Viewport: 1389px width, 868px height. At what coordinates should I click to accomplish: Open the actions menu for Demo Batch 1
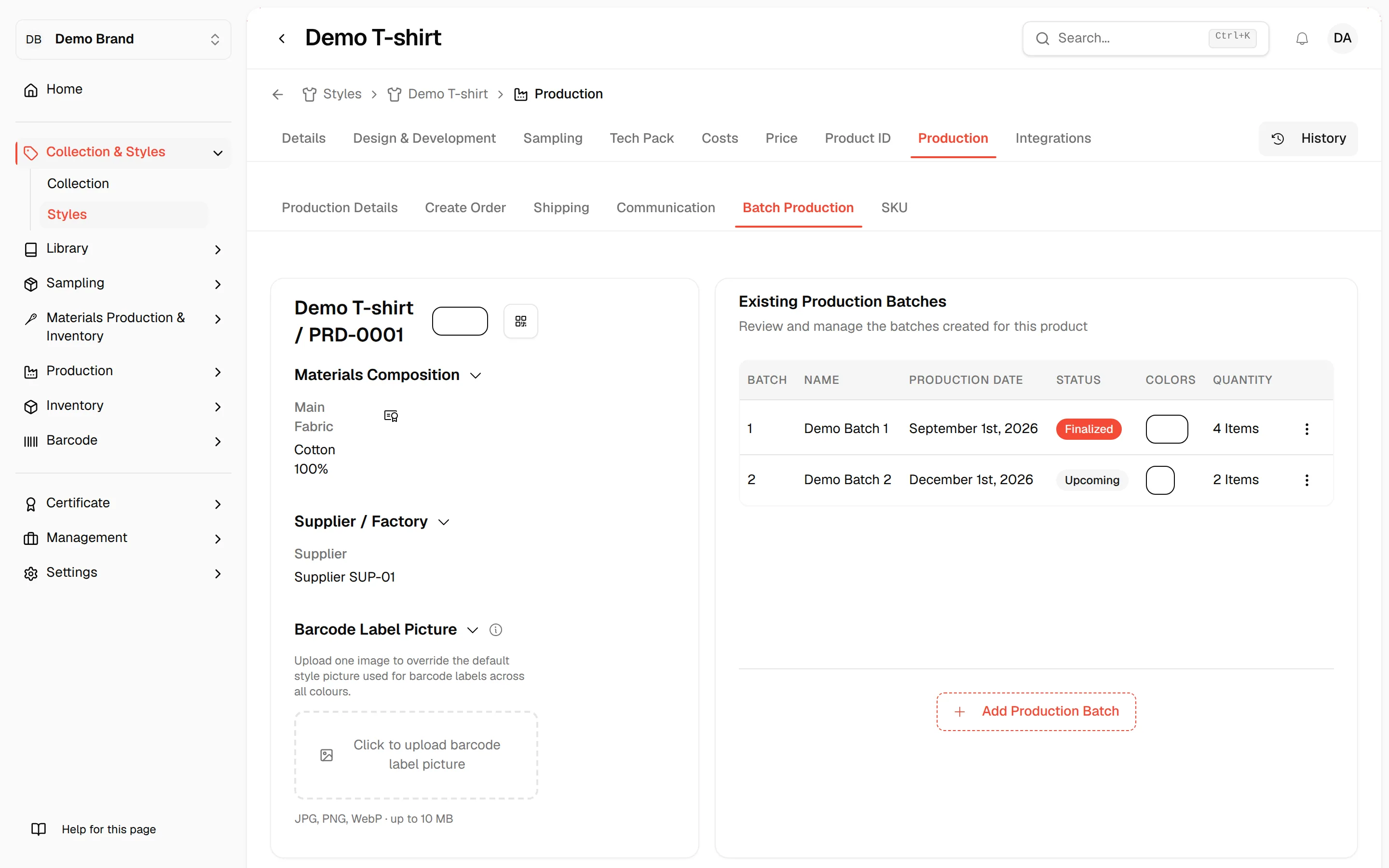click(x=1307, y=429)
